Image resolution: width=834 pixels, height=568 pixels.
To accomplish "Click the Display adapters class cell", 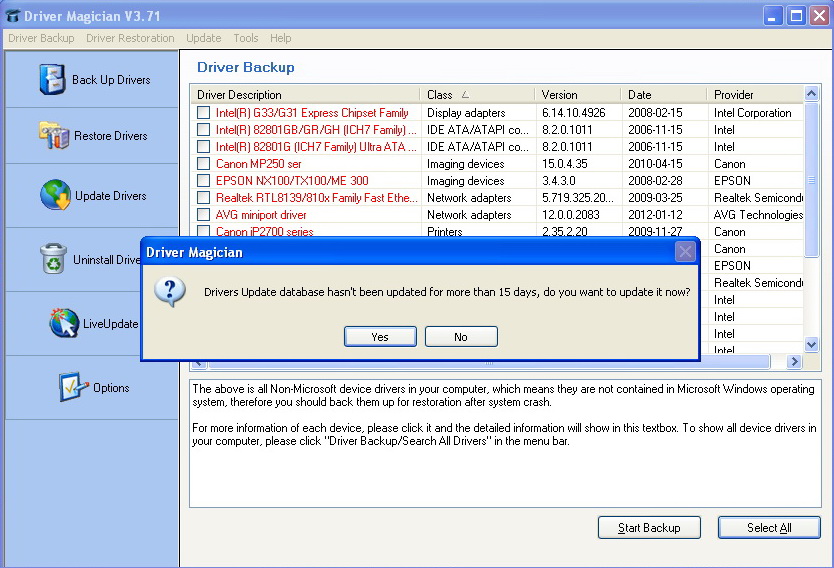I will [466, 113].
